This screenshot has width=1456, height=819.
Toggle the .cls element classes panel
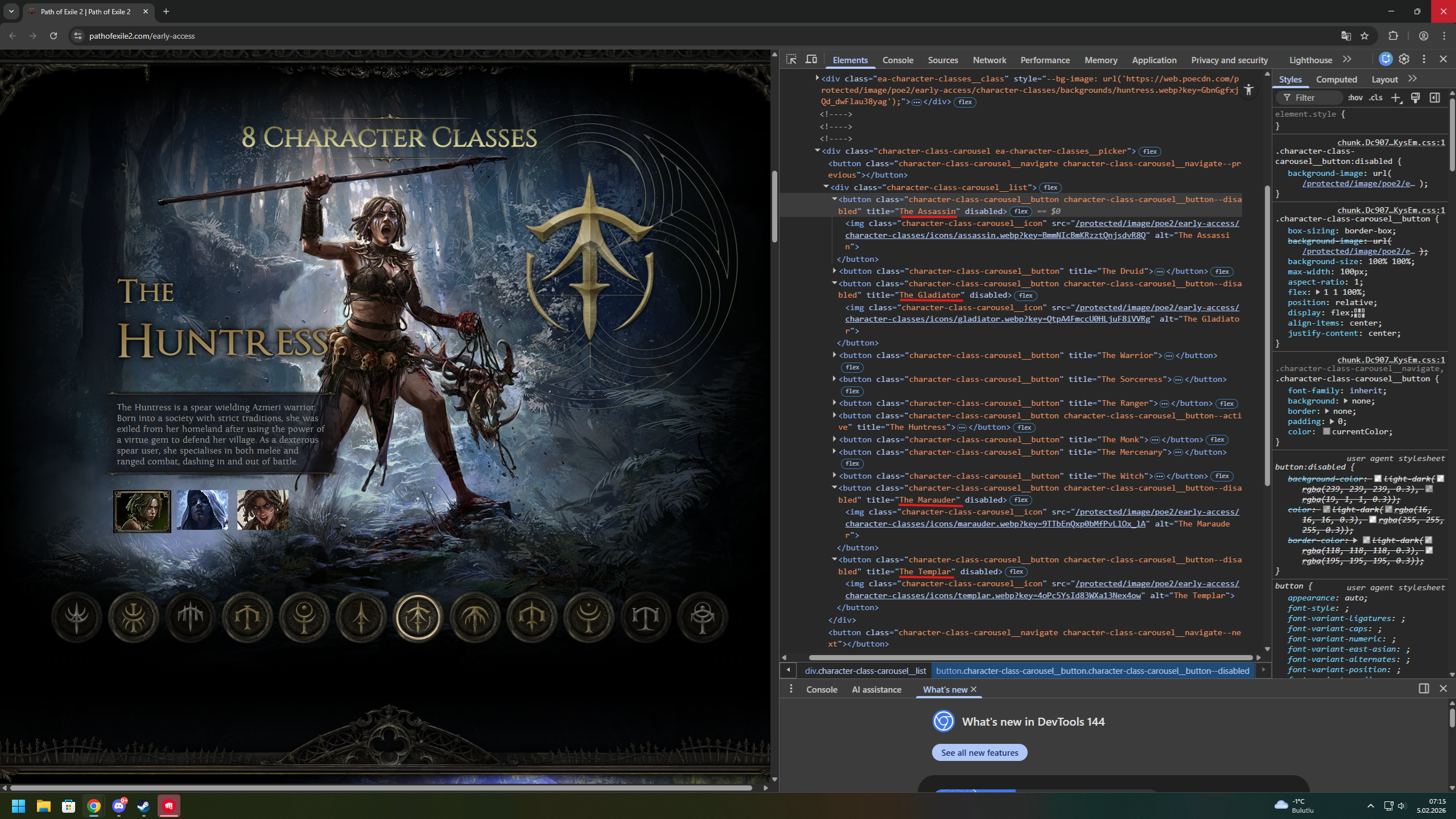pos(1376,98)
